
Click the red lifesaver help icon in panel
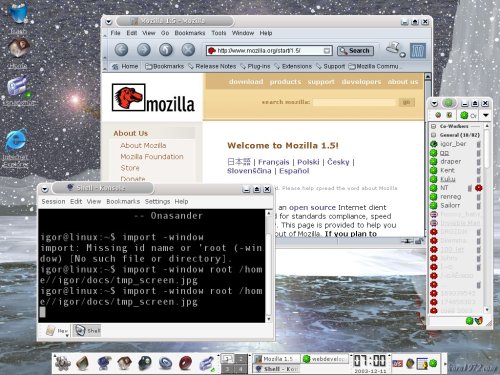tap(185, 363)
